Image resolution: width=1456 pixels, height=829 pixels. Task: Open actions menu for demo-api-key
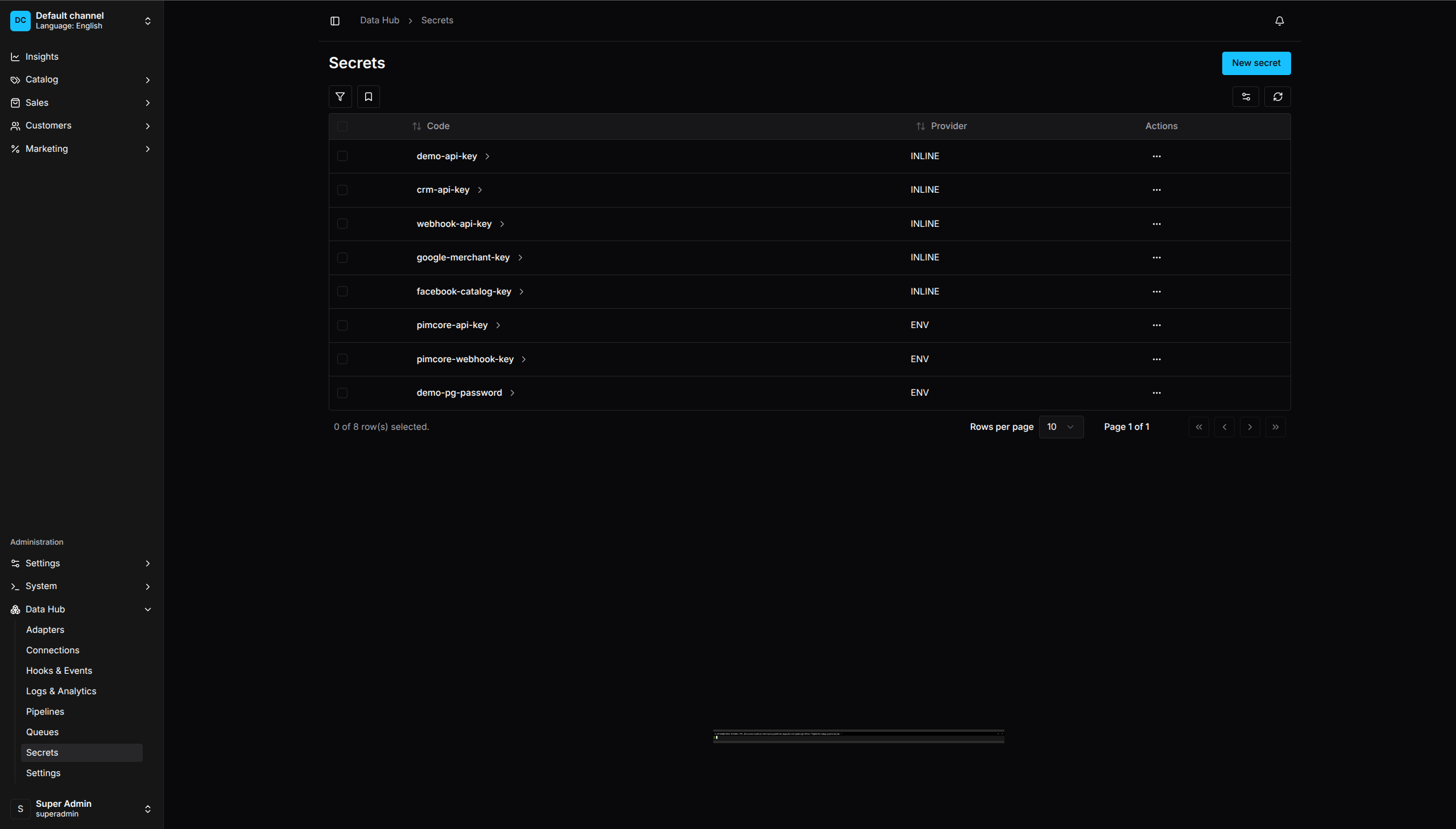(1156, 156)
